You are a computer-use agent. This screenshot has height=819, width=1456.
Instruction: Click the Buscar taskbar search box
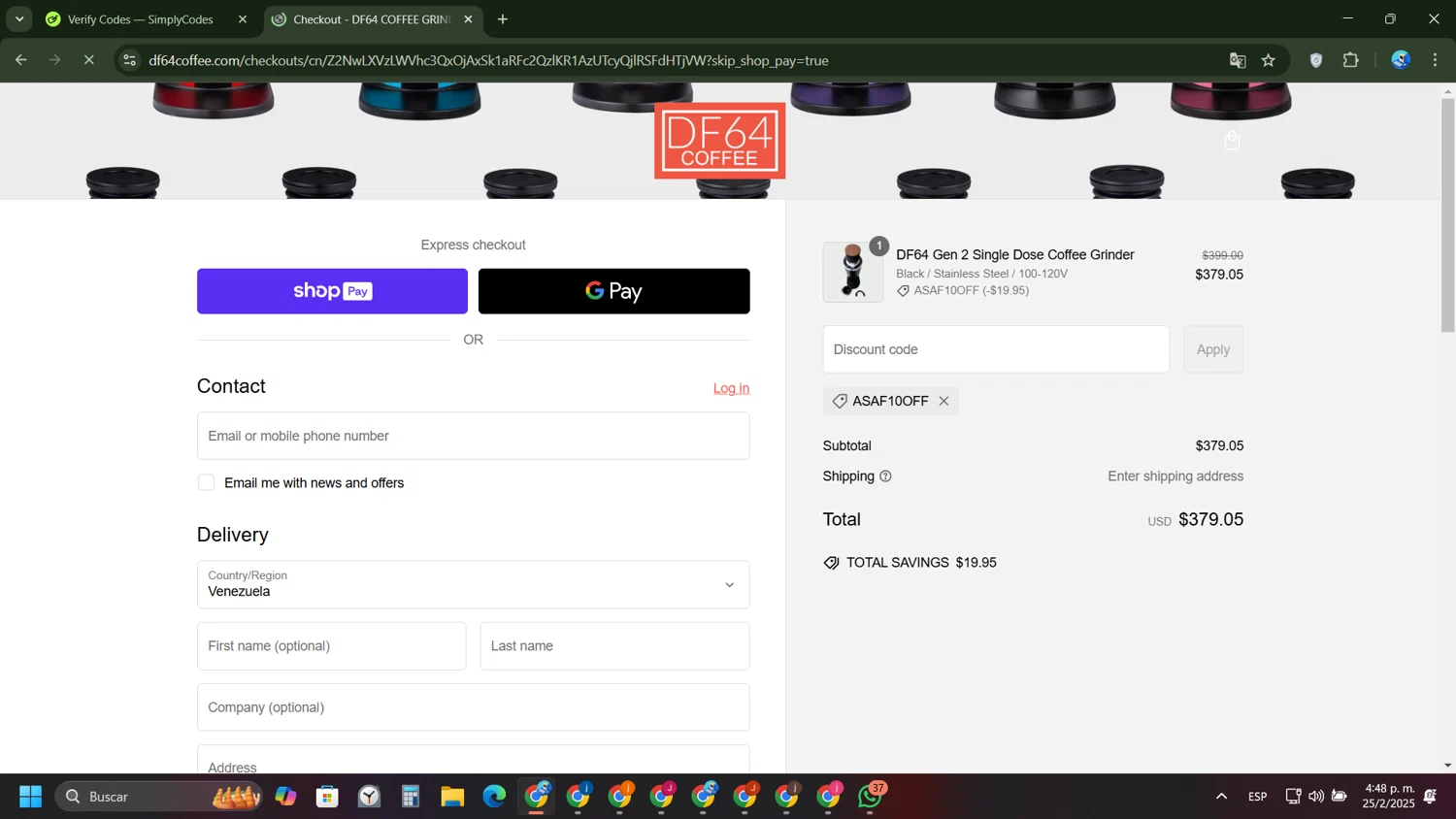[x=159, y=797]
